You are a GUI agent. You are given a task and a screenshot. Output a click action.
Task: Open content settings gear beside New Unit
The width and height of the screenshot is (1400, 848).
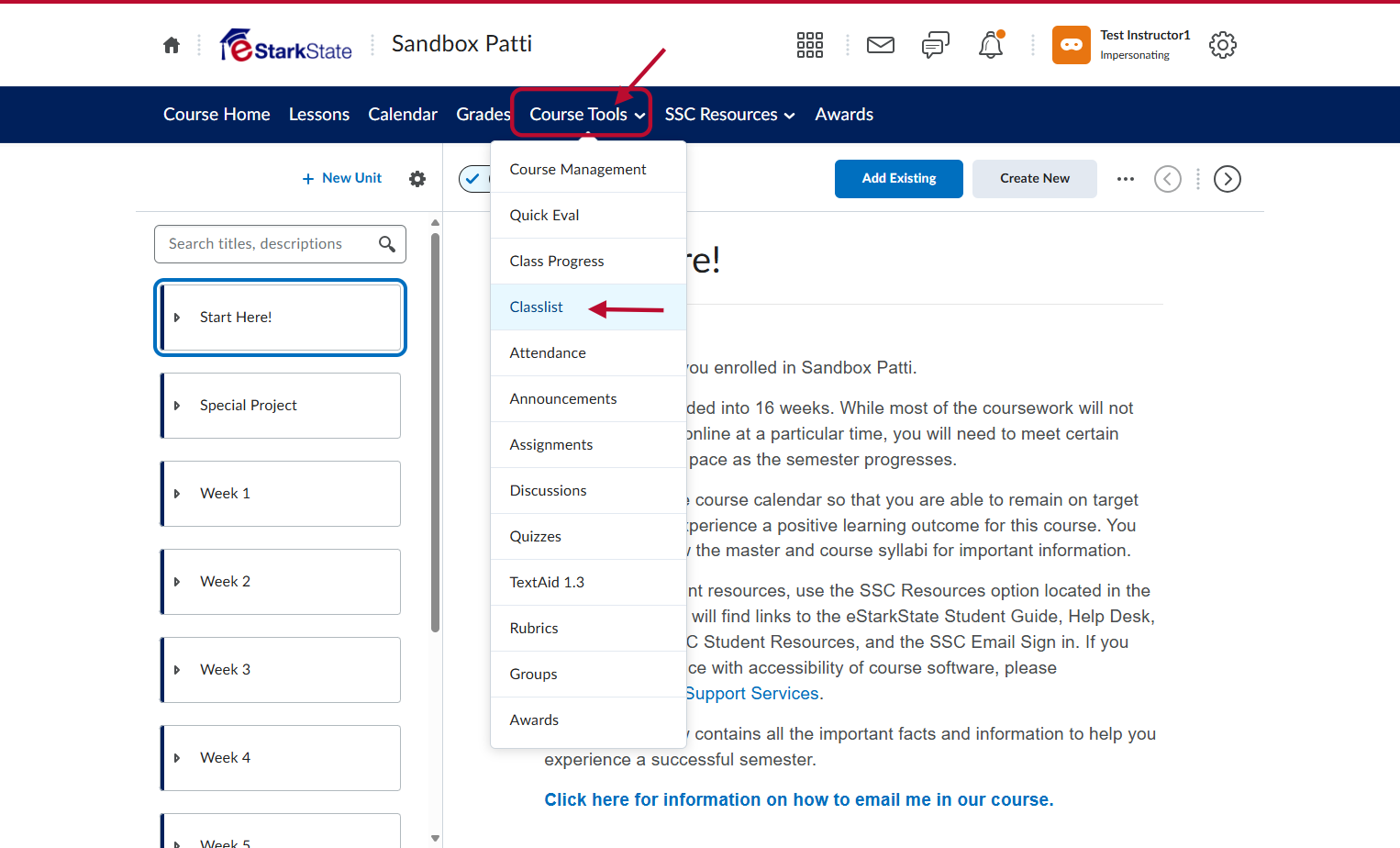tap(417, 179)
